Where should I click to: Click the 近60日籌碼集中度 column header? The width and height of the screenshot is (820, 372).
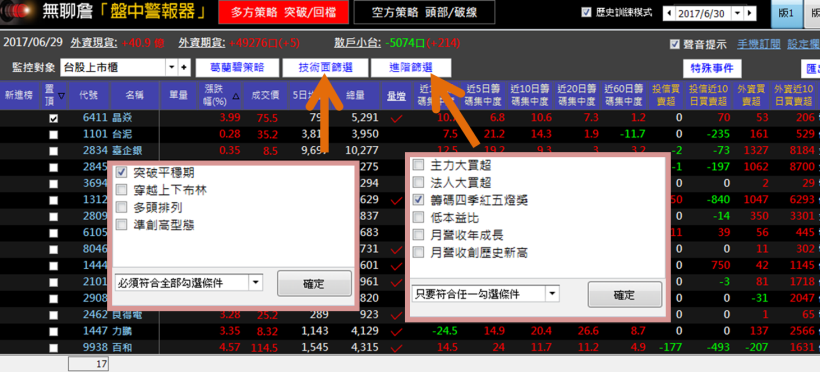click(x=624, y=95)
